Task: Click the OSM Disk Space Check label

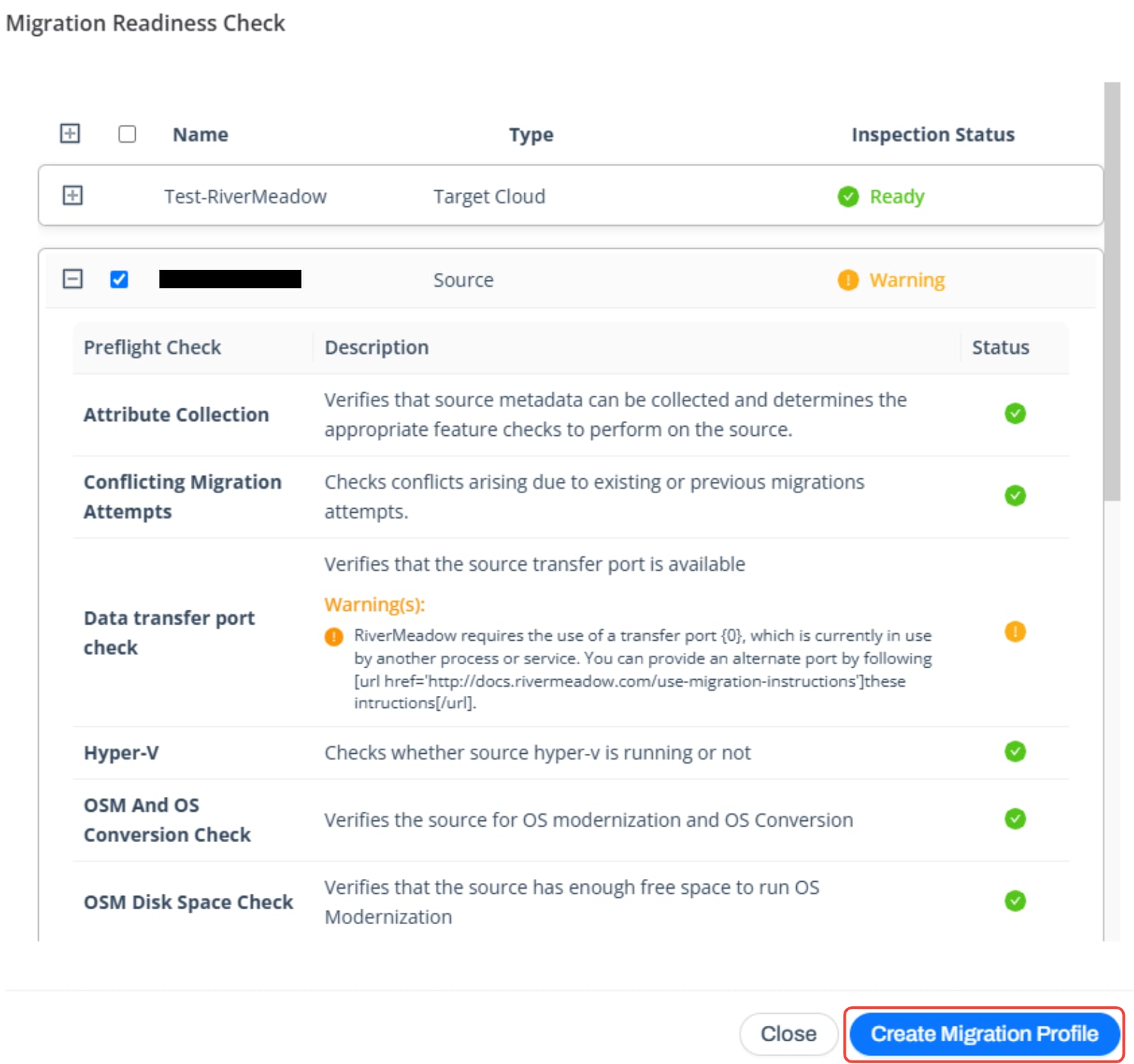Action: click(x=188, y=902)
